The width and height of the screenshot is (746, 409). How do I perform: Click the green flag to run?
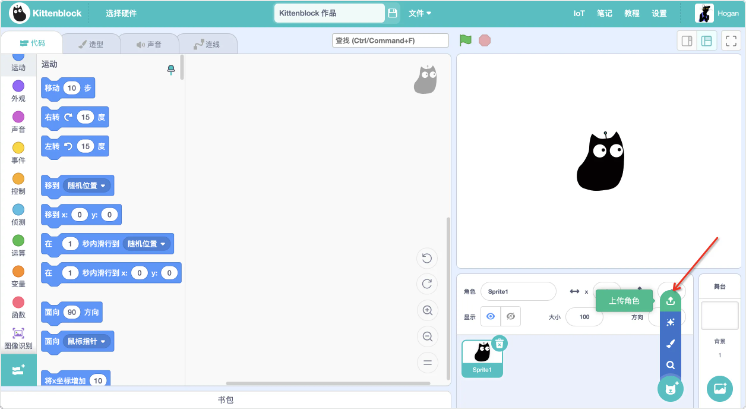[465, 40]
